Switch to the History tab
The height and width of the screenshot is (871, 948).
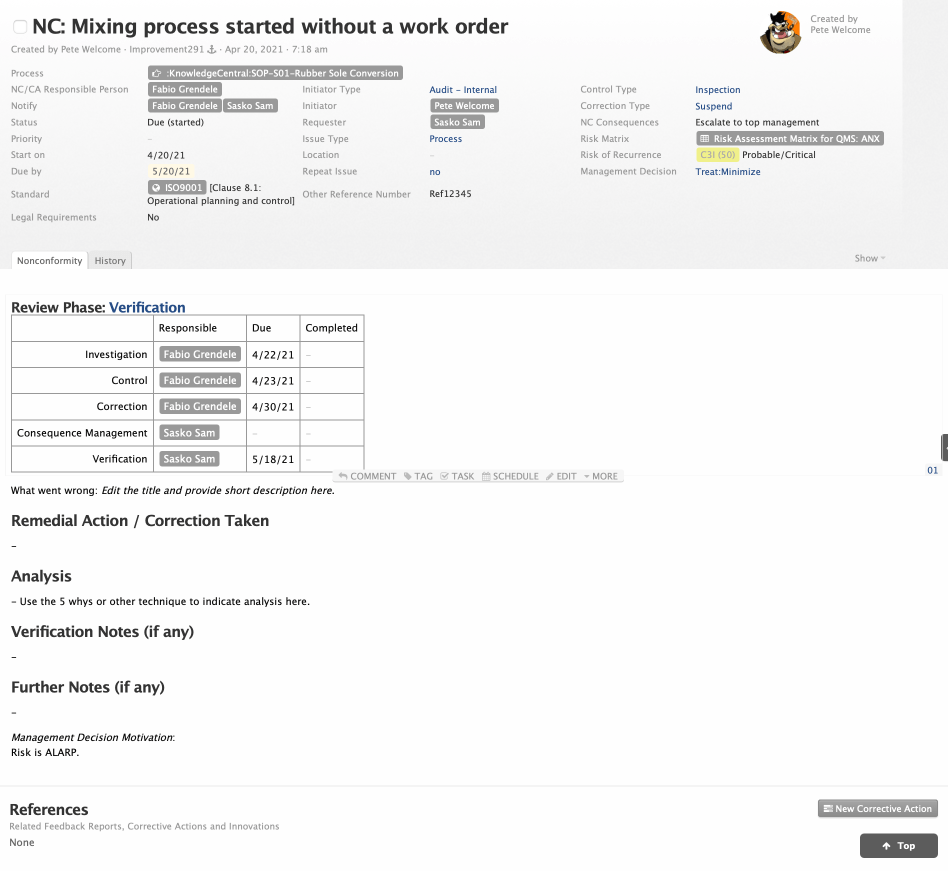[x=110, y=261]
